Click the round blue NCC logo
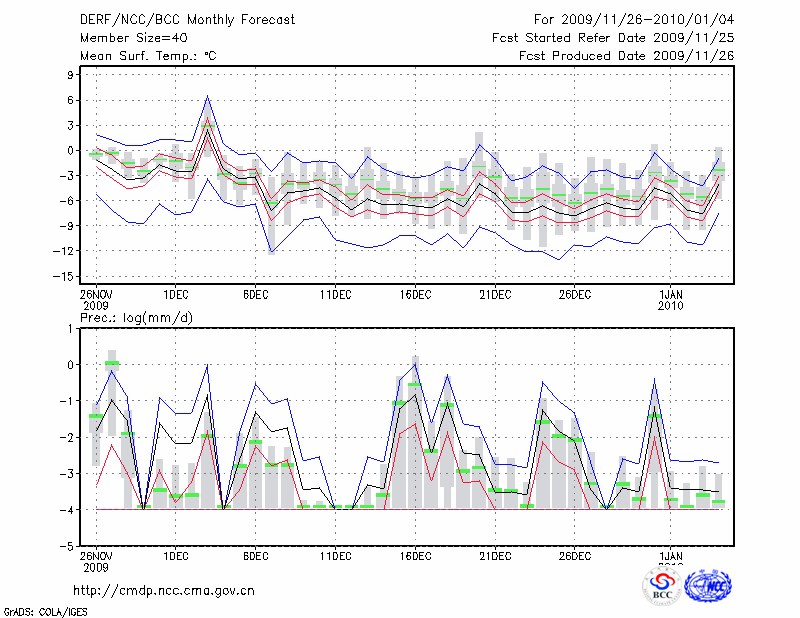Viewport: 800px width, 618px height. pos(707,587)
